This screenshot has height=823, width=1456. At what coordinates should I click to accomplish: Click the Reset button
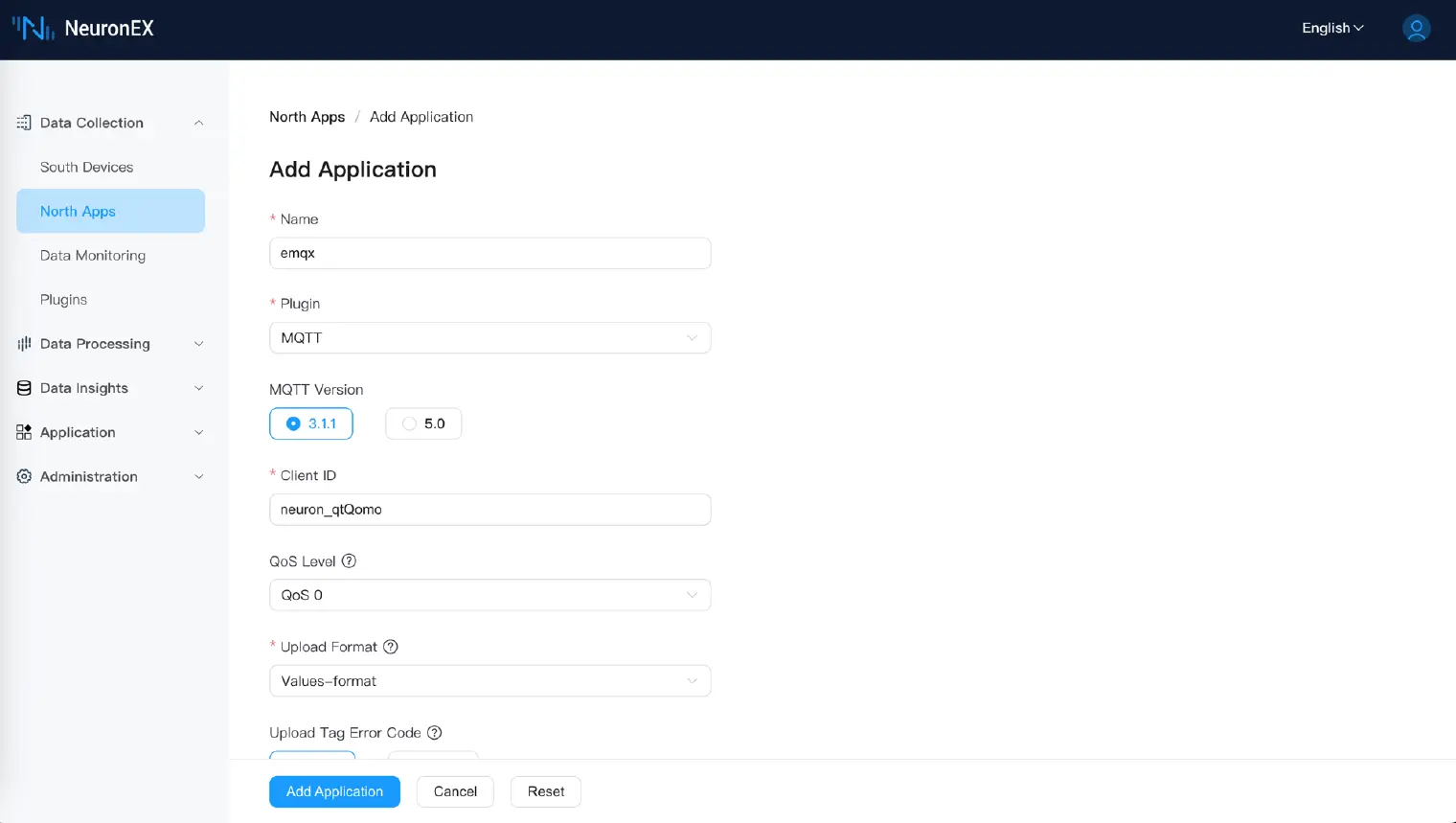point(545,791)
